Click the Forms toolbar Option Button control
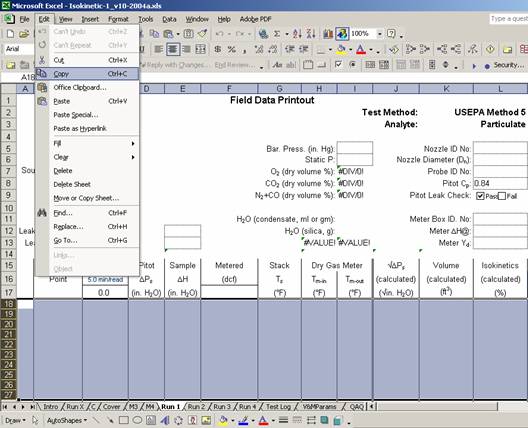528x428 pixels. [353, 65]
